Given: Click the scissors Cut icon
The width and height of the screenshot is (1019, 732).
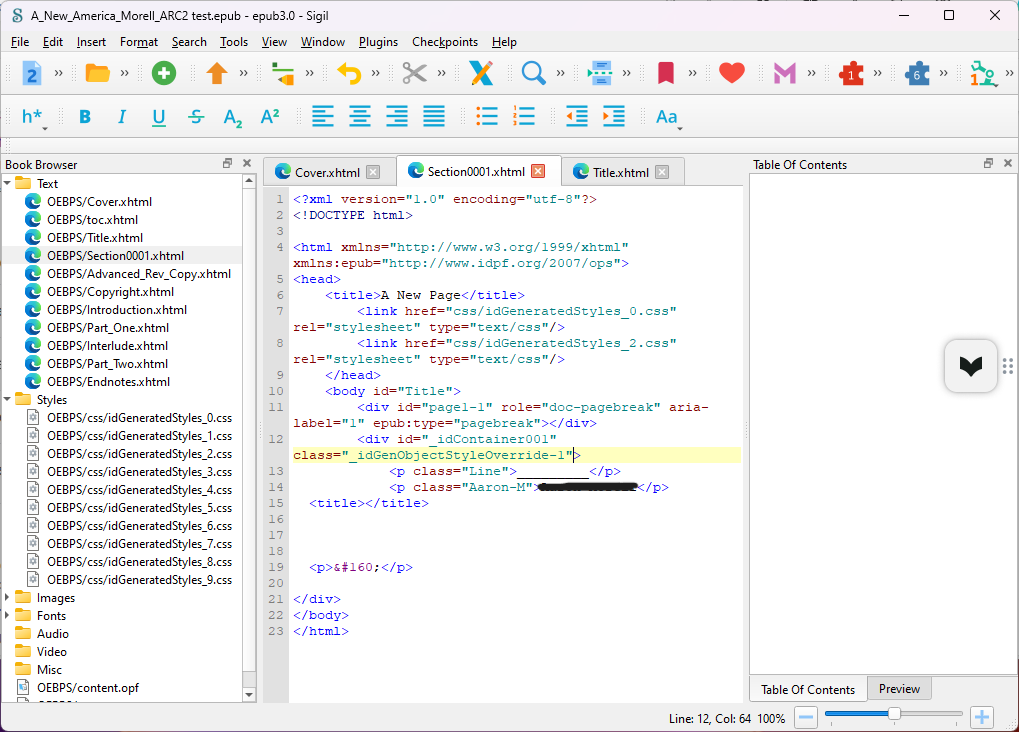Looking at the screenshot, I should [x=414, y=73].
